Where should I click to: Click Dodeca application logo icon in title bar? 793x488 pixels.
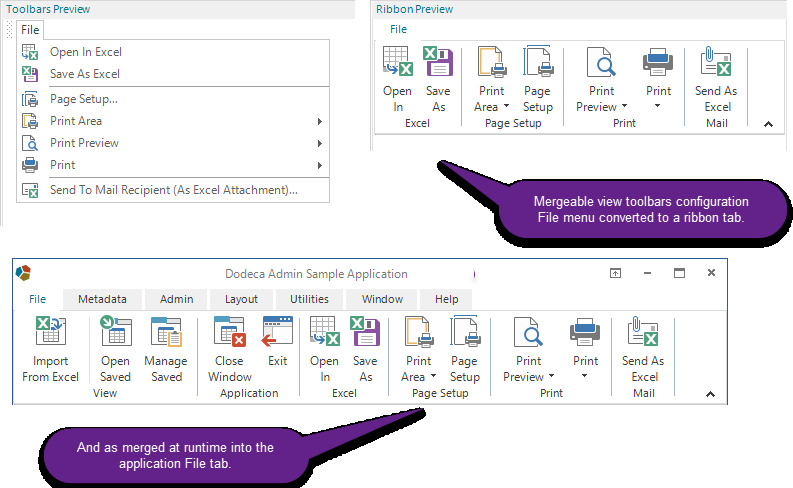[x=23, y=273]
